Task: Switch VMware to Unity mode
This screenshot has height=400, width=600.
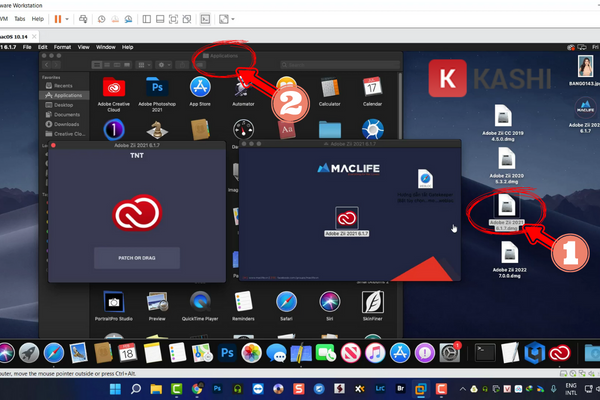Action: click(x=187, y=19)
